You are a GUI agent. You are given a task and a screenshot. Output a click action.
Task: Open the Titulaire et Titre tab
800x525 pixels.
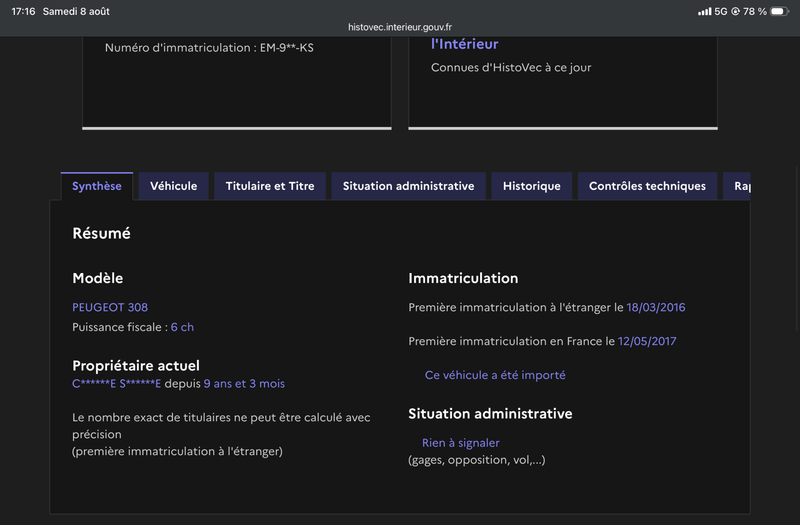click(x=270, y=186)
